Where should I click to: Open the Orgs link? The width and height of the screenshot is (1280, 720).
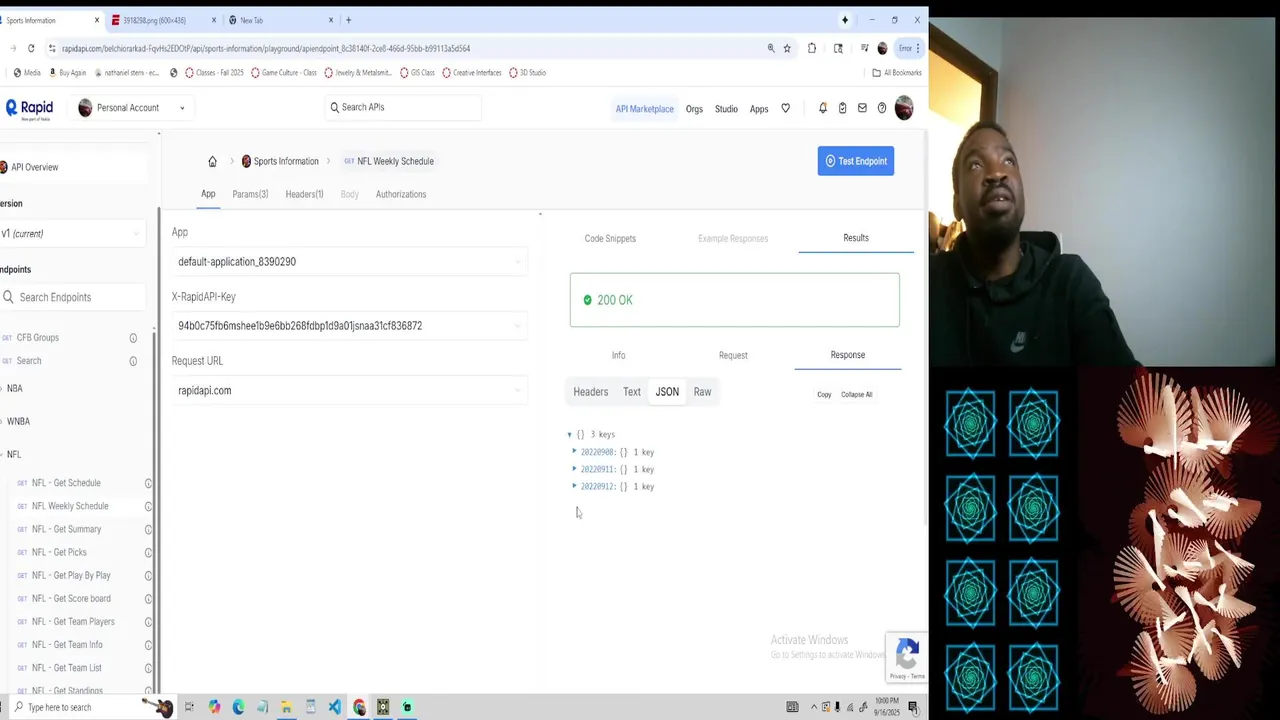point(694,109)
